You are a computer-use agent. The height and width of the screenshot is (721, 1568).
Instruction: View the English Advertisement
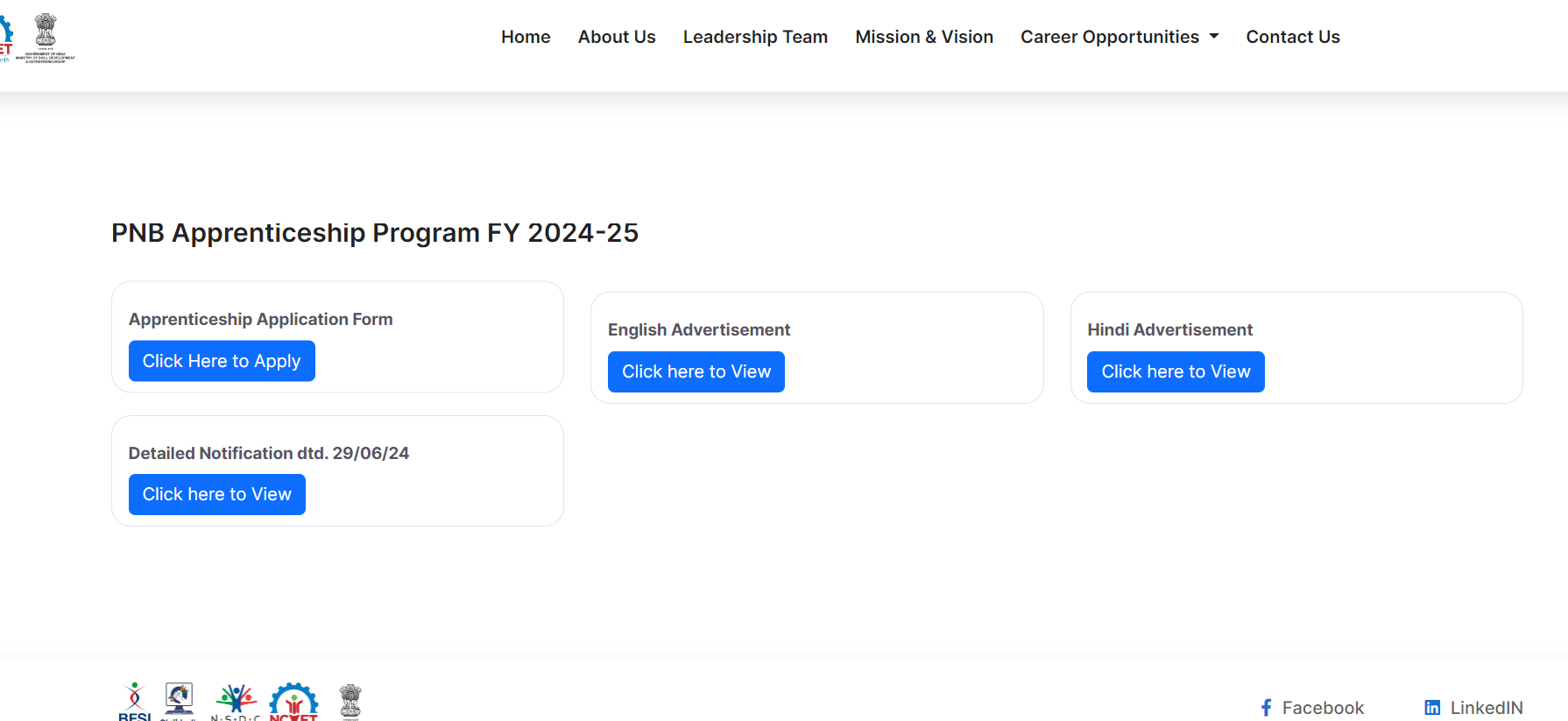(696, 371)
